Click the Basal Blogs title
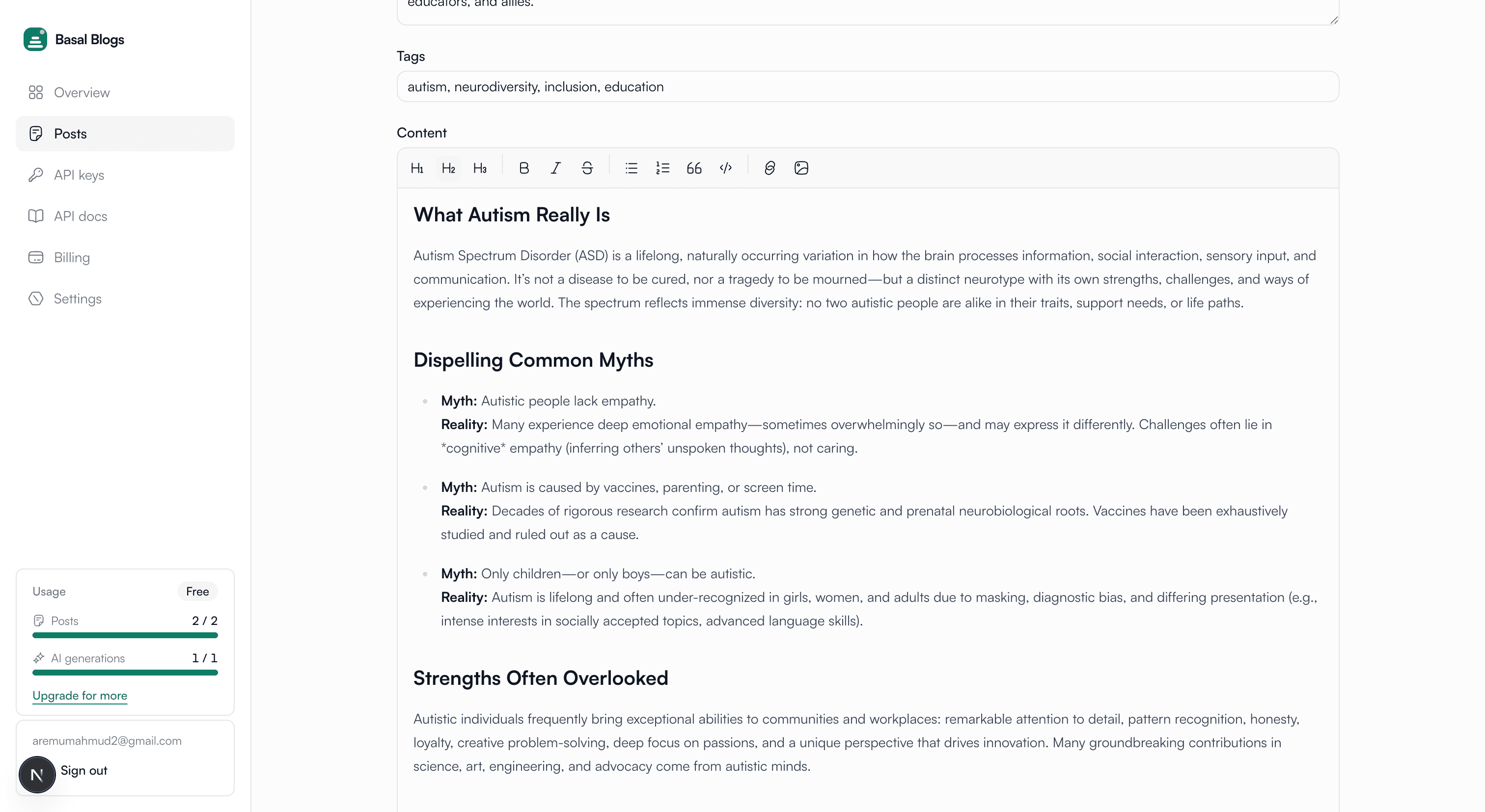Screen dimensions: 1485x812 click(x=89, y=39)
